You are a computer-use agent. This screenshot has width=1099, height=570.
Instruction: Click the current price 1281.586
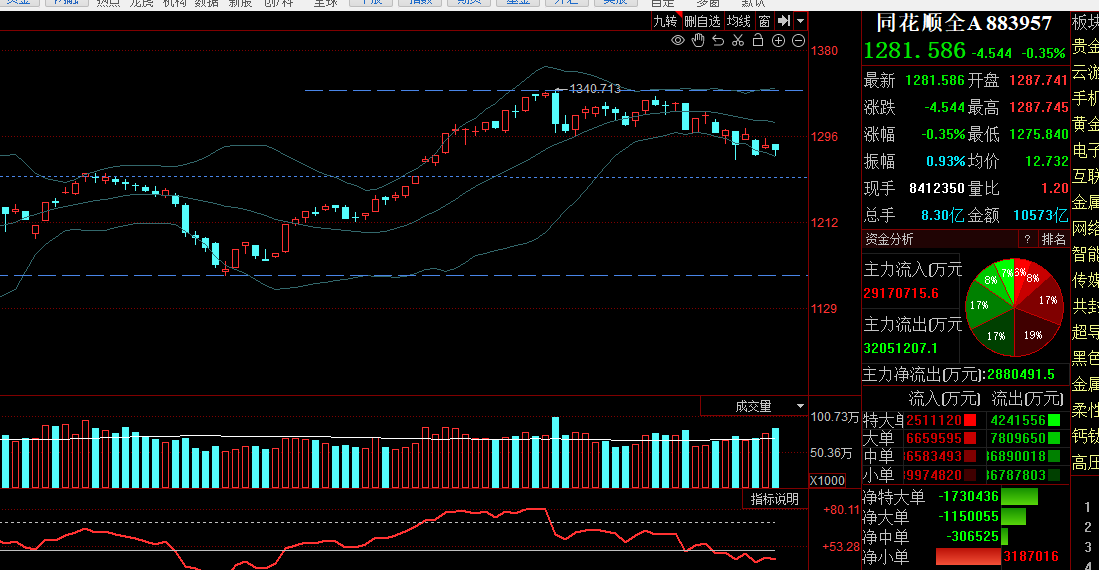[914, 50]
